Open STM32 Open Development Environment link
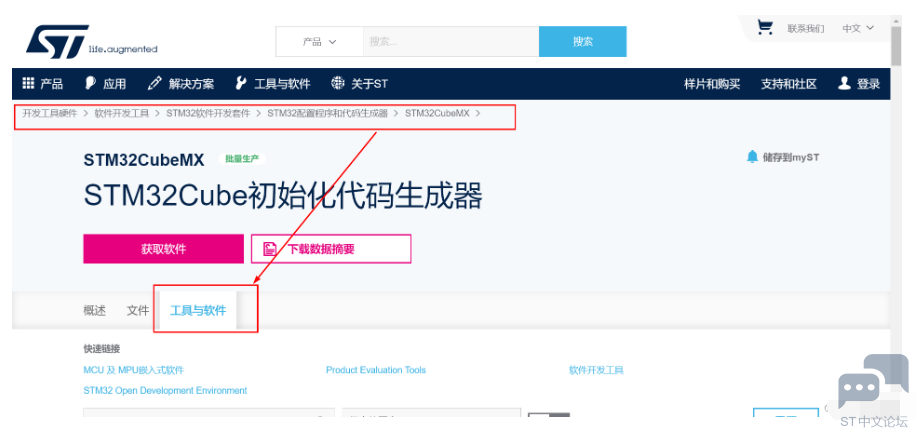Viewport: 917px width, 437px height. click(x=165, y=390)
